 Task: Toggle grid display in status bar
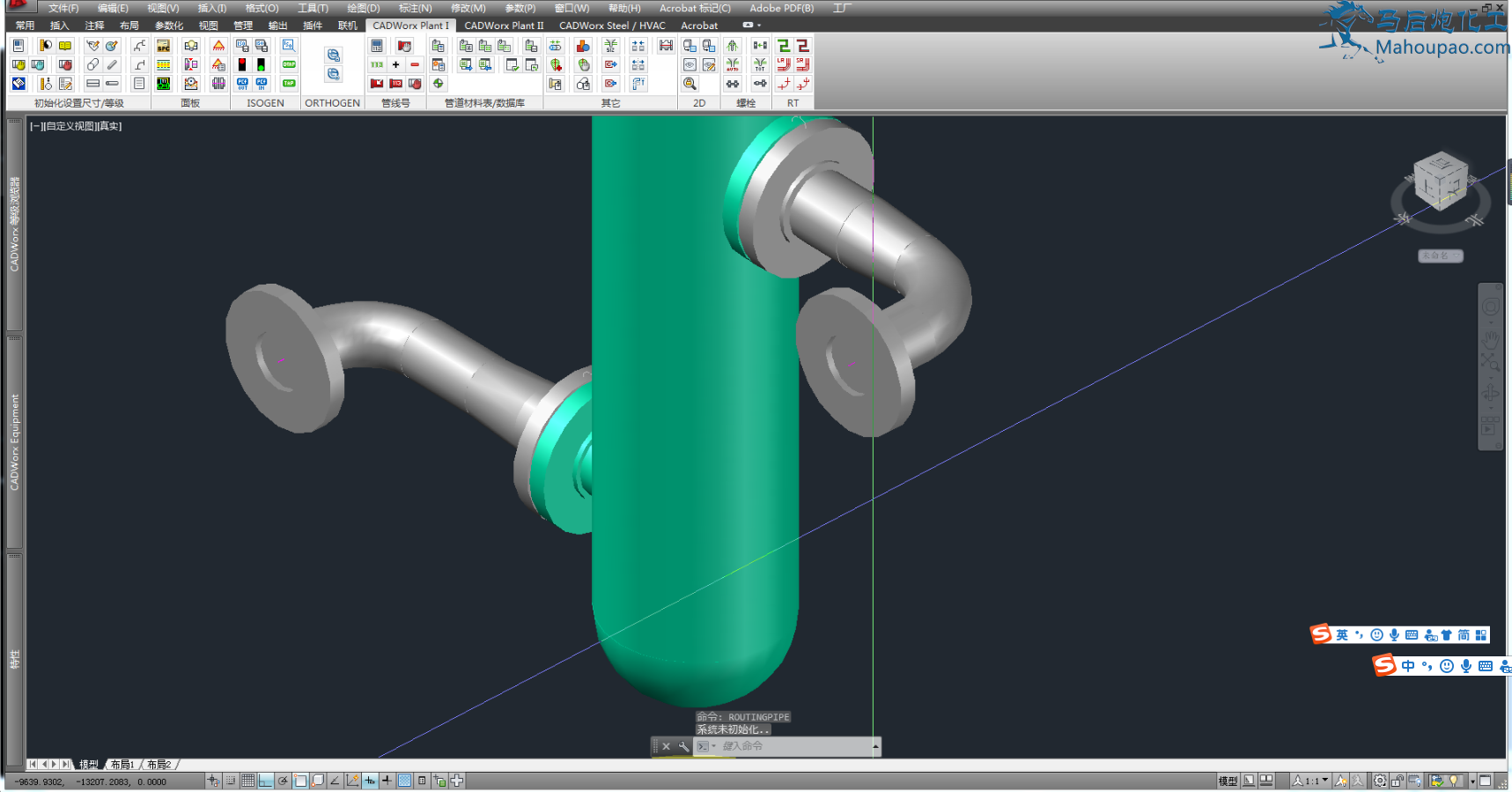pos(248,781)
